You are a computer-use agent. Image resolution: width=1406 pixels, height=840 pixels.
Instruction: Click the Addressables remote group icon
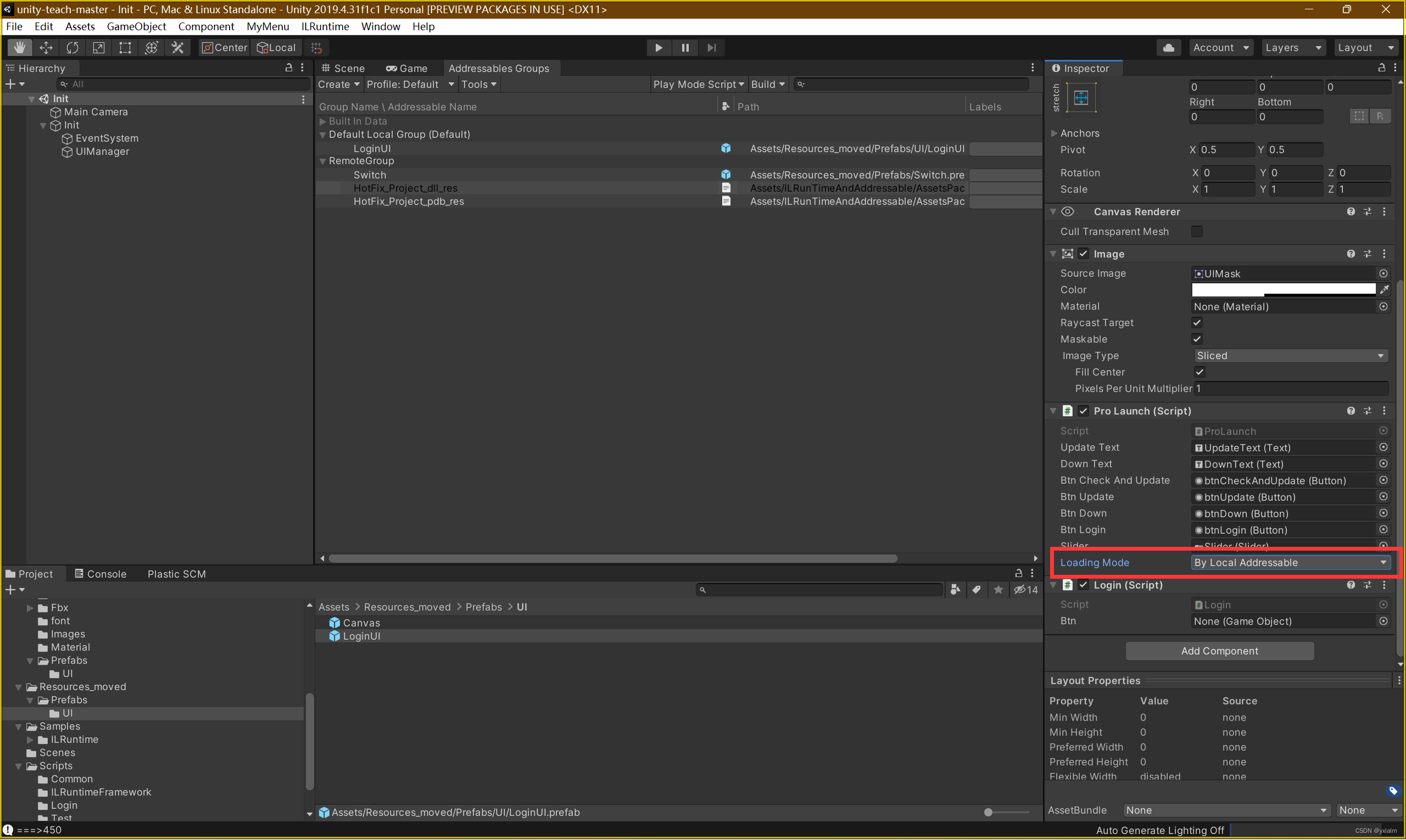coord(323,161)
